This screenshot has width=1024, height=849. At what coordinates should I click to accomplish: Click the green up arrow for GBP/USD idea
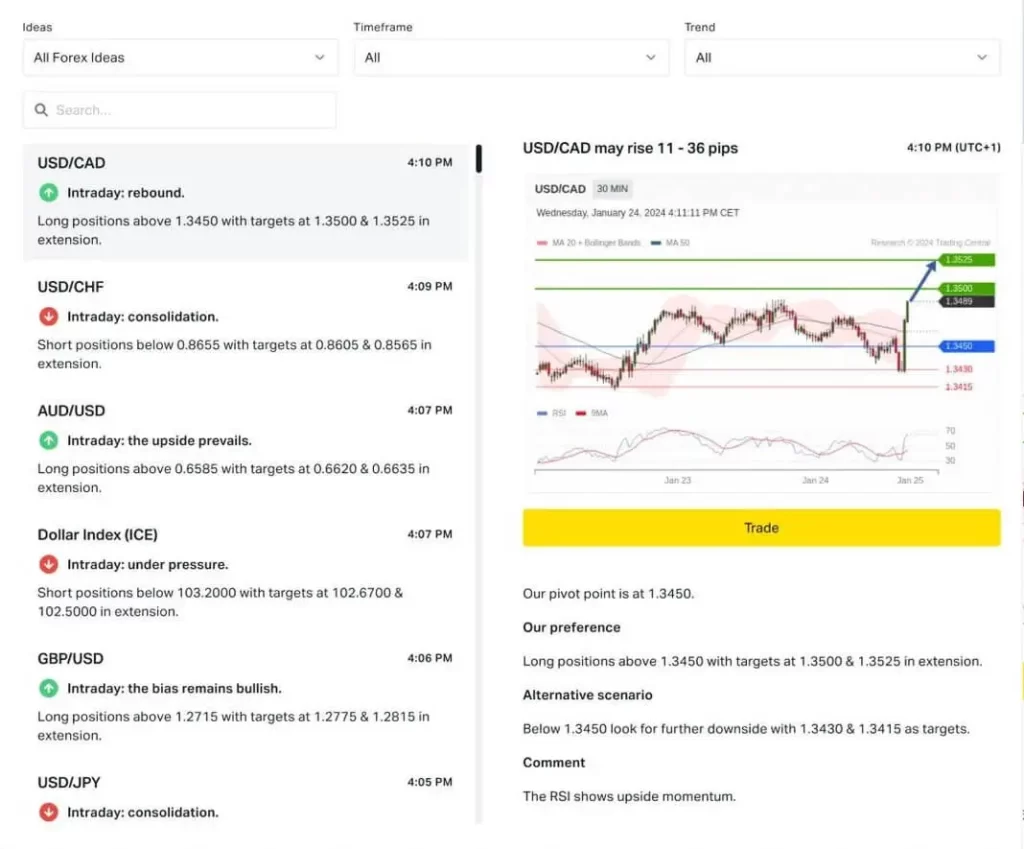click(x=48, y=688)
